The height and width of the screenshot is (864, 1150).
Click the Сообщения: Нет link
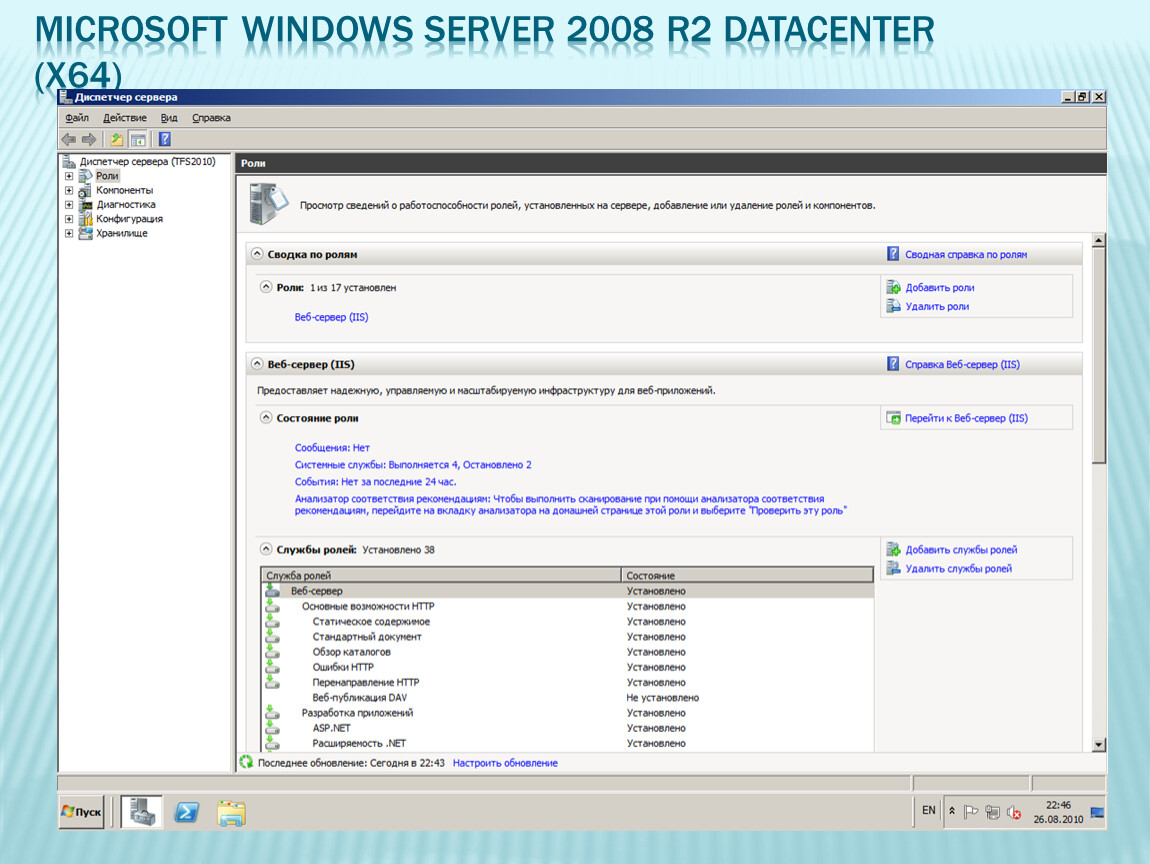(x=332, y=447)
